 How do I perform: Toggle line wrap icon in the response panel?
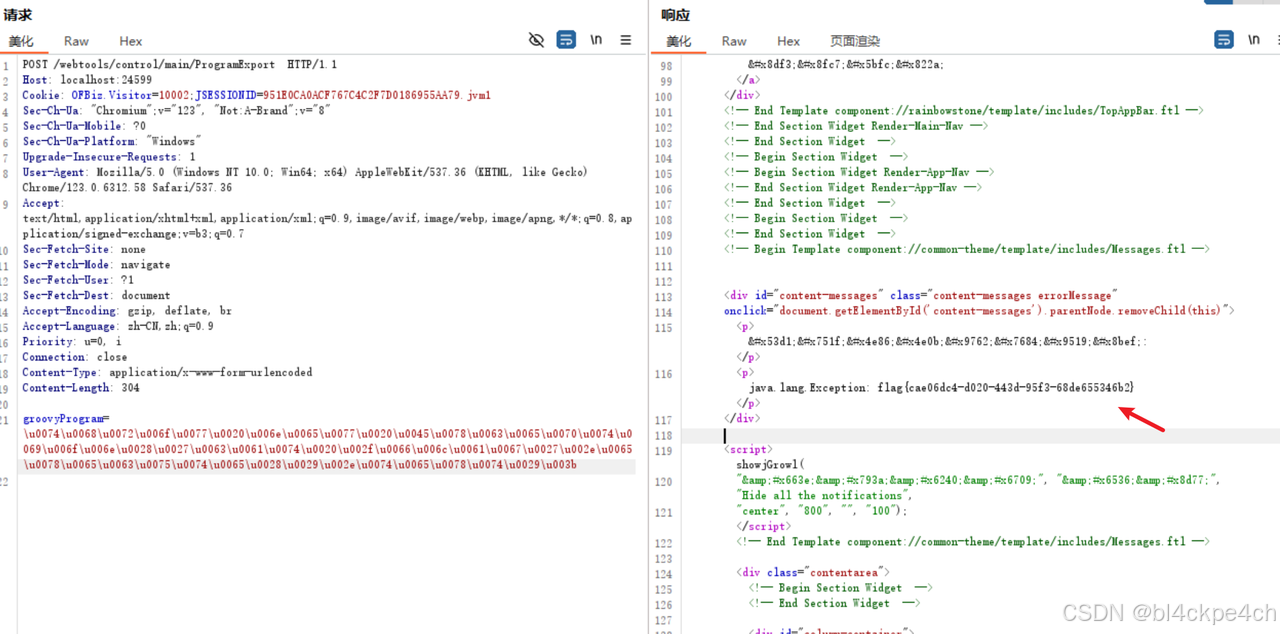coord(1224,40)
